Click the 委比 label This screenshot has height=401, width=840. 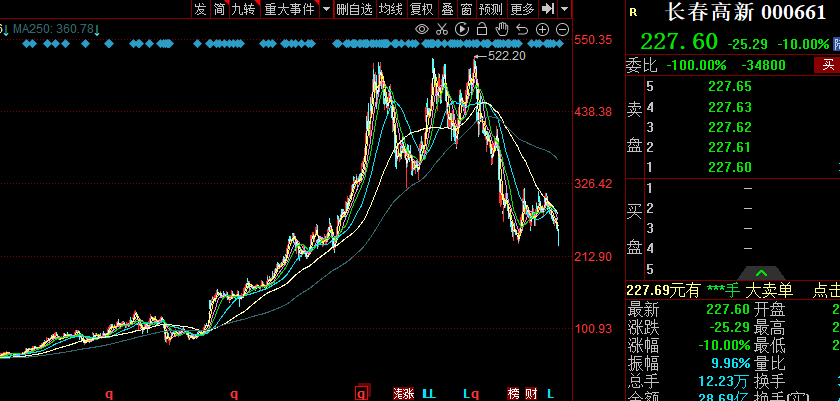[x=642, y=65]
